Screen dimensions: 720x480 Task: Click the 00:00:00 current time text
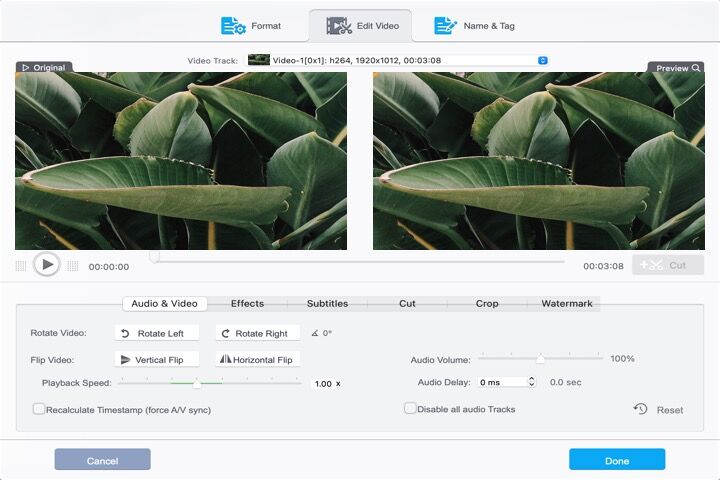pyautogui.click(x=109, y=267)
